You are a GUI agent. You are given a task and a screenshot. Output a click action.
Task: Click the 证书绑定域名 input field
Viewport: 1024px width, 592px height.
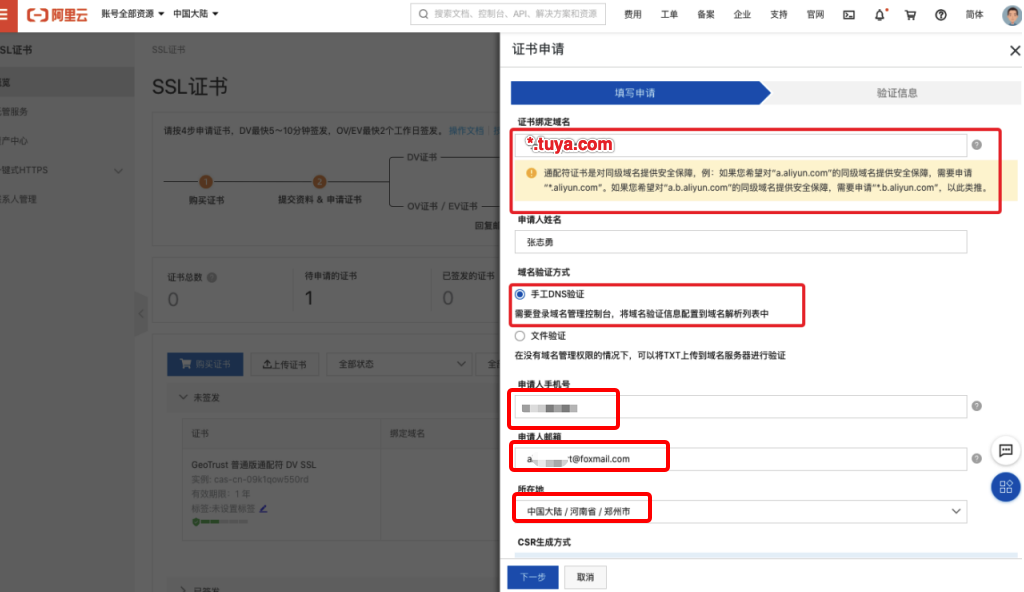coord(741,144)
